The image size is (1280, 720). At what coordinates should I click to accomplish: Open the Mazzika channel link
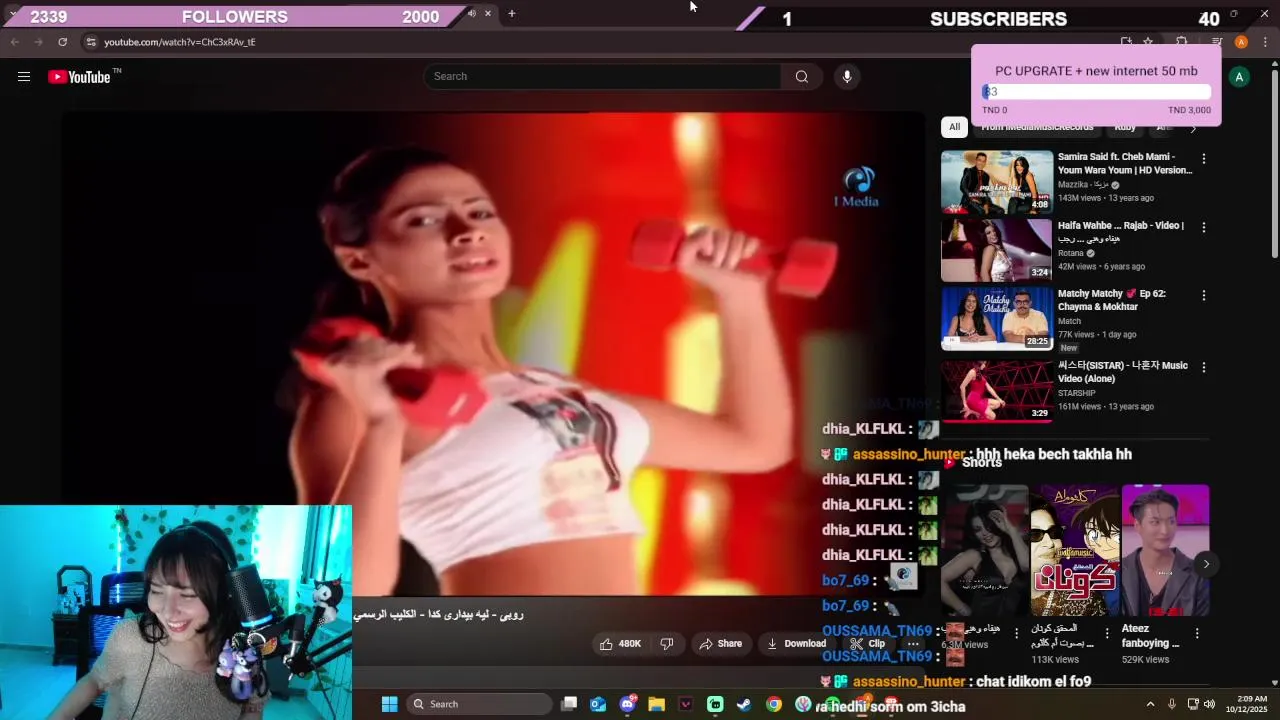tap(1083, 185)
